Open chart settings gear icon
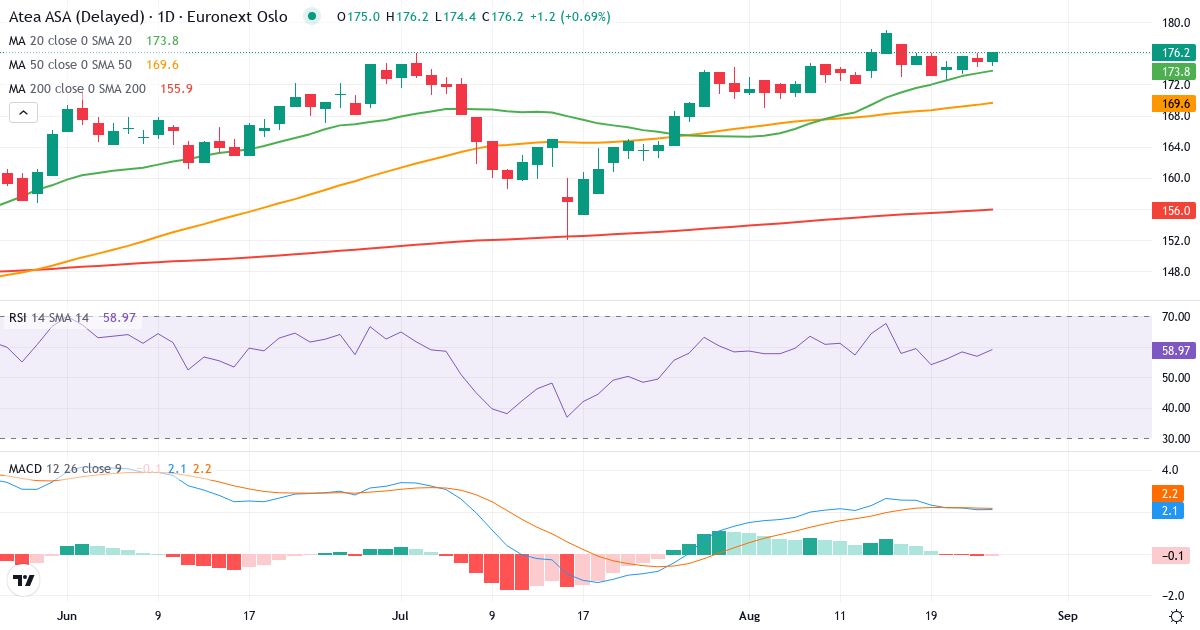Screen dimensions: 1200x630 click(1176, 615)
